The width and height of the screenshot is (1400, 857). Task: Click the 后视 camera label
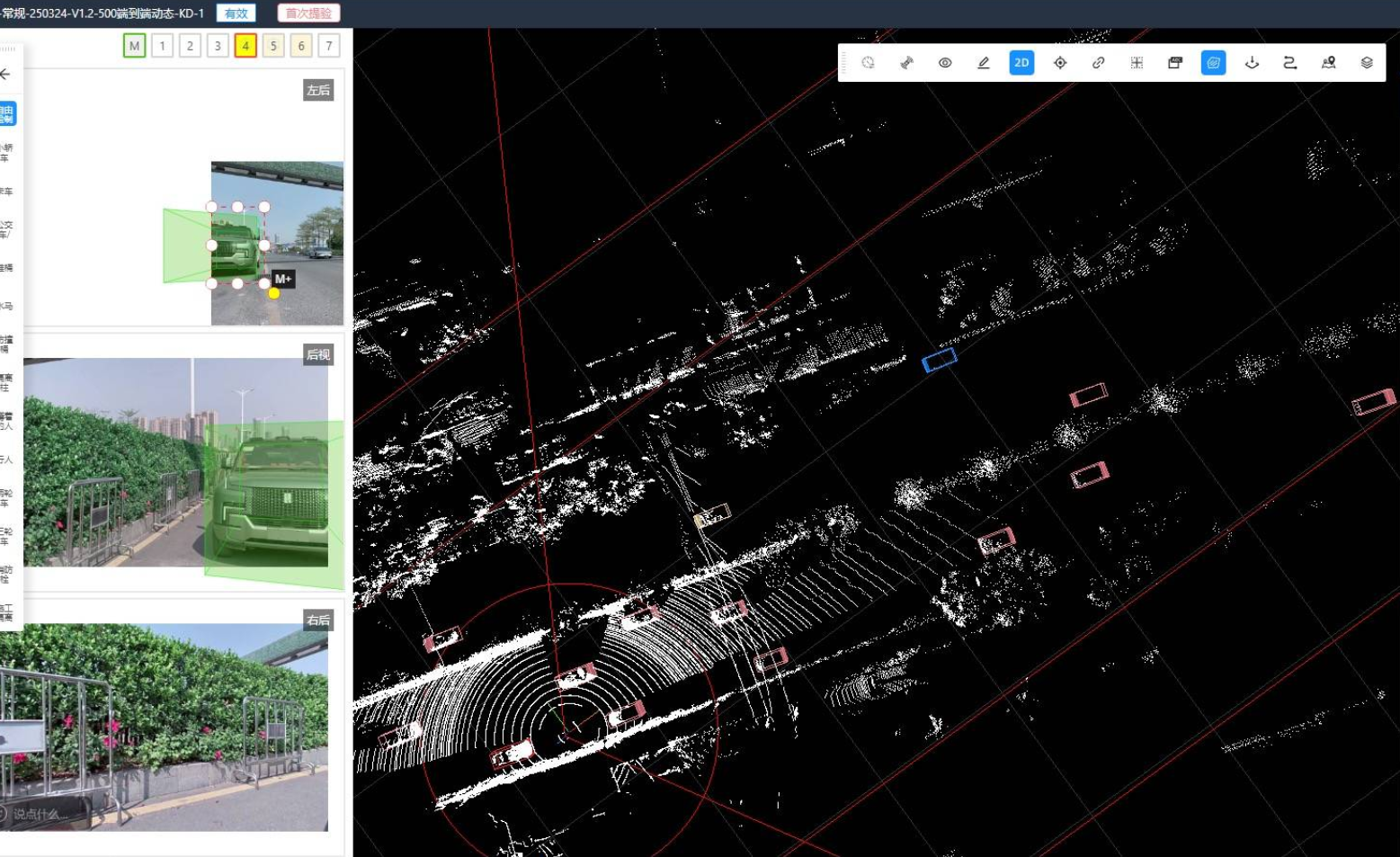point(318,354)
